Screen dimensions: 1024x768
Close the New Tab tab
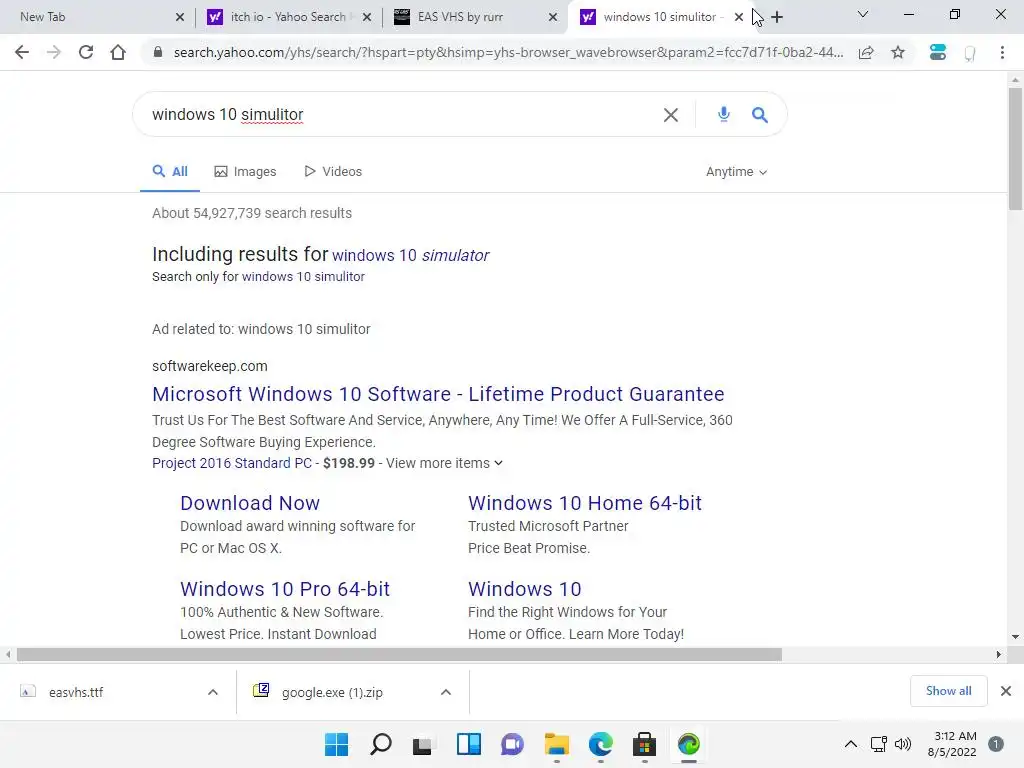click(x=180, y=17)
